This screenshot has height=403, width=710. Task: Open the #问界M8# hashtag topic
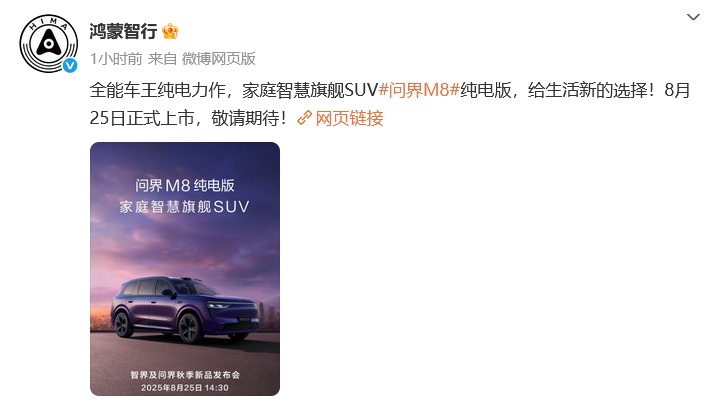click(x=419, y=90)
